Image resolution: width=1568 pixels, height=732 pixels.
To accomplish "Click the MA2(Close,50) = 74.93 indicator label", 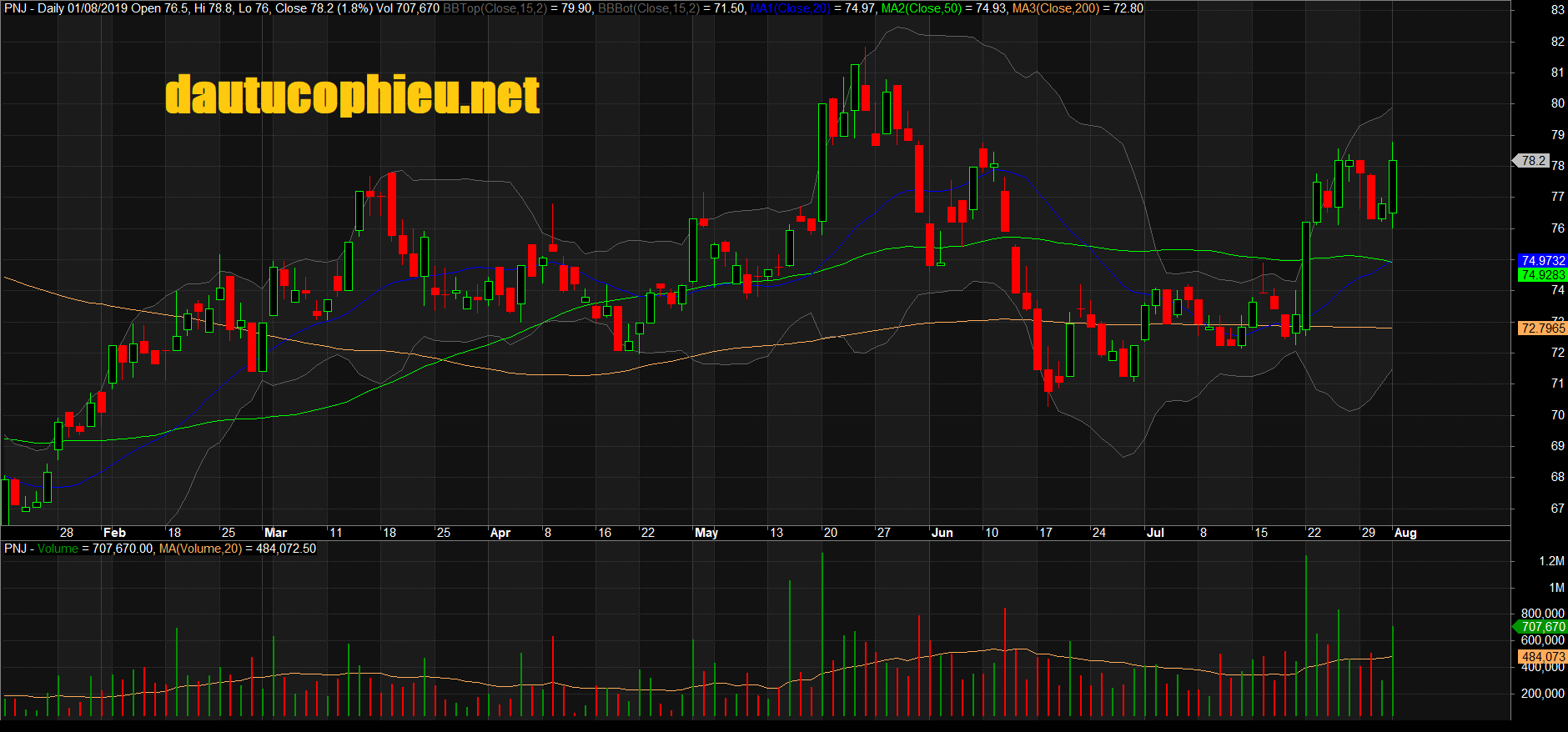I will pos(944,8).
